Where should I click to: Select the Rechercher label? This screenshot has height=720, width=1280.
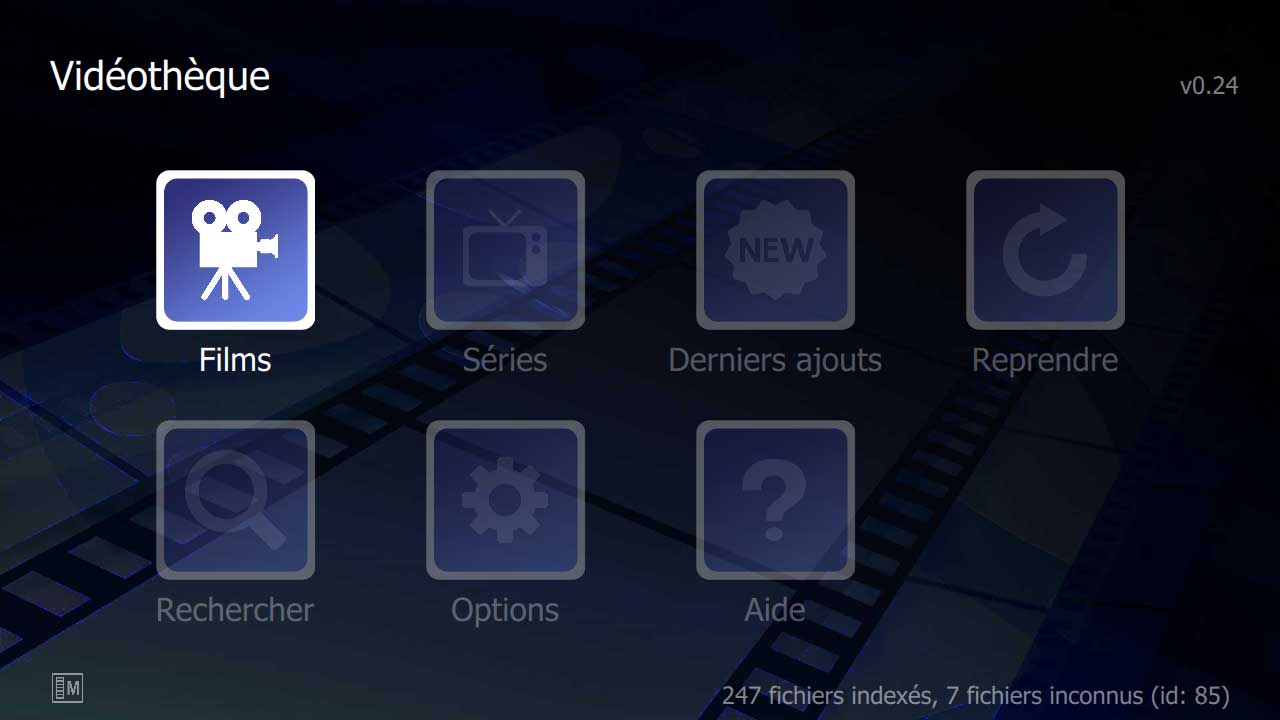(x=235, y=610)
